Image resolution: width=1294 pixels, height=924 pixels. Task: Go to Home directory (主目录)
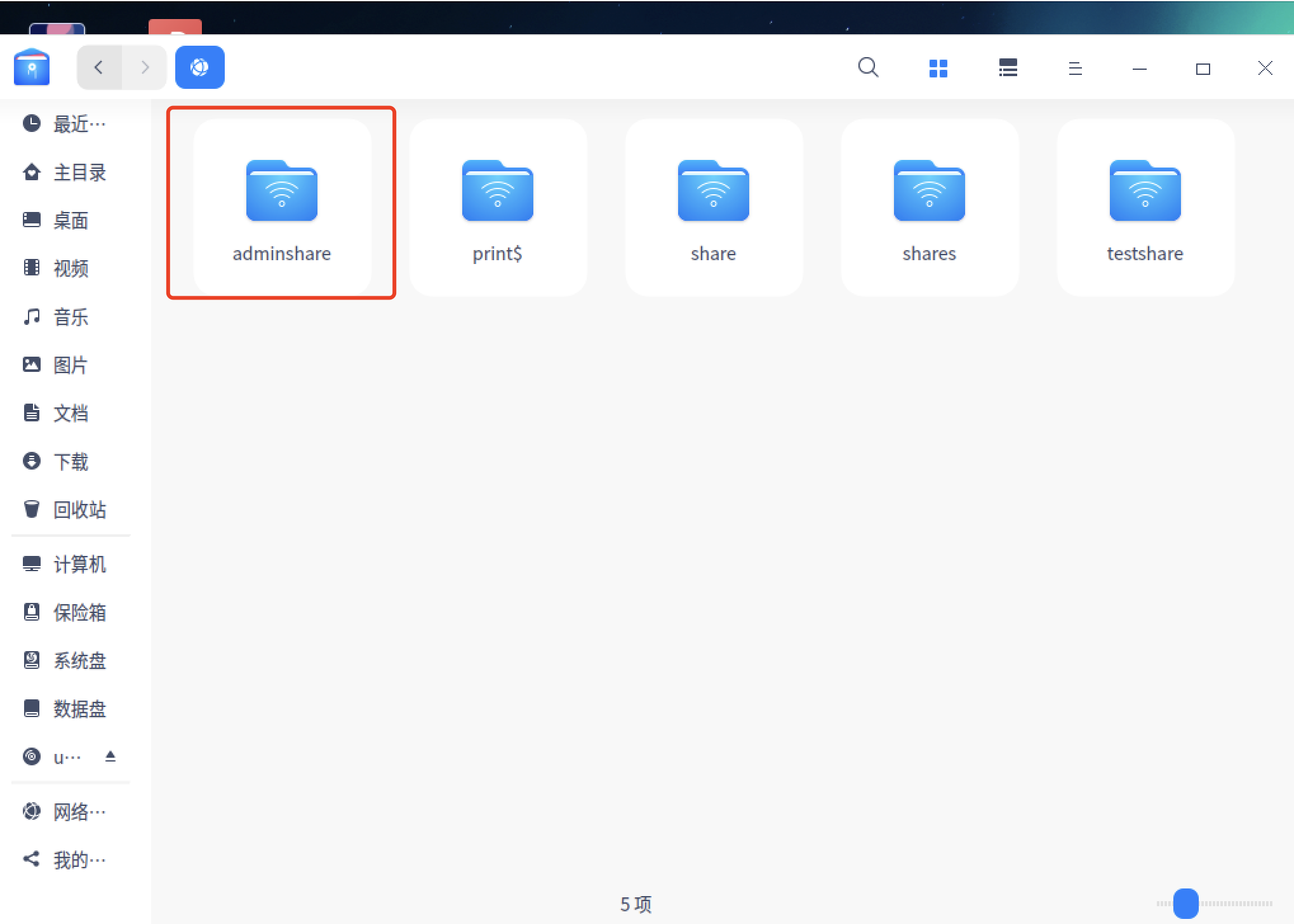coord(70,172)
